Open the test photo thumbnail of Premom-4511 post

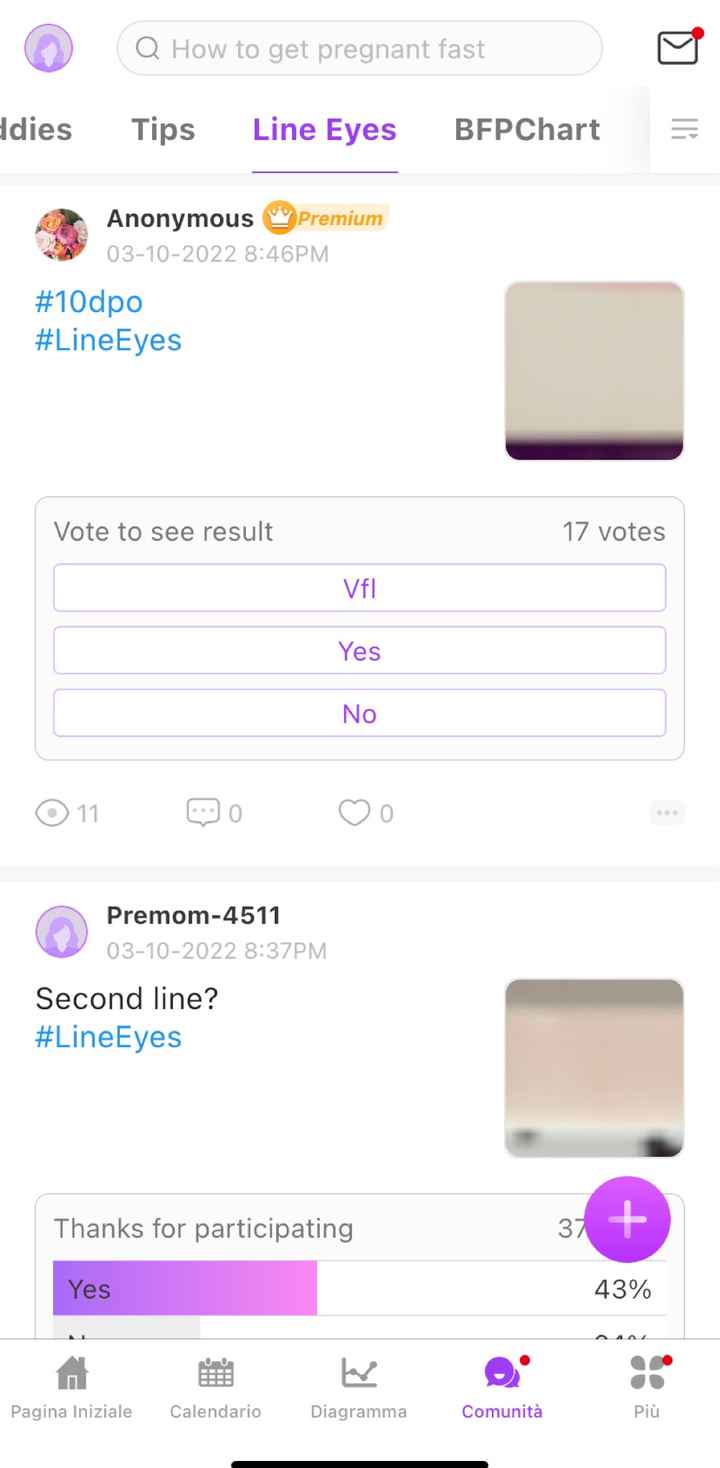pyautogui.click(x=594, y=1068)
